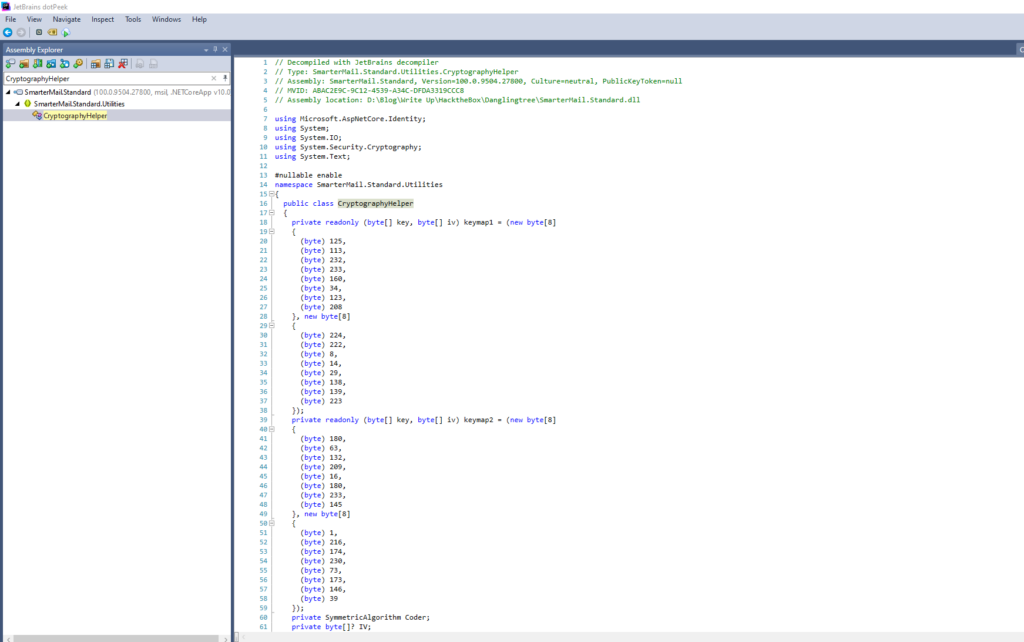The width and height of the screenshot is (1024, 642).
Task: Open the Inspect menu
Action: coord(103,20)
